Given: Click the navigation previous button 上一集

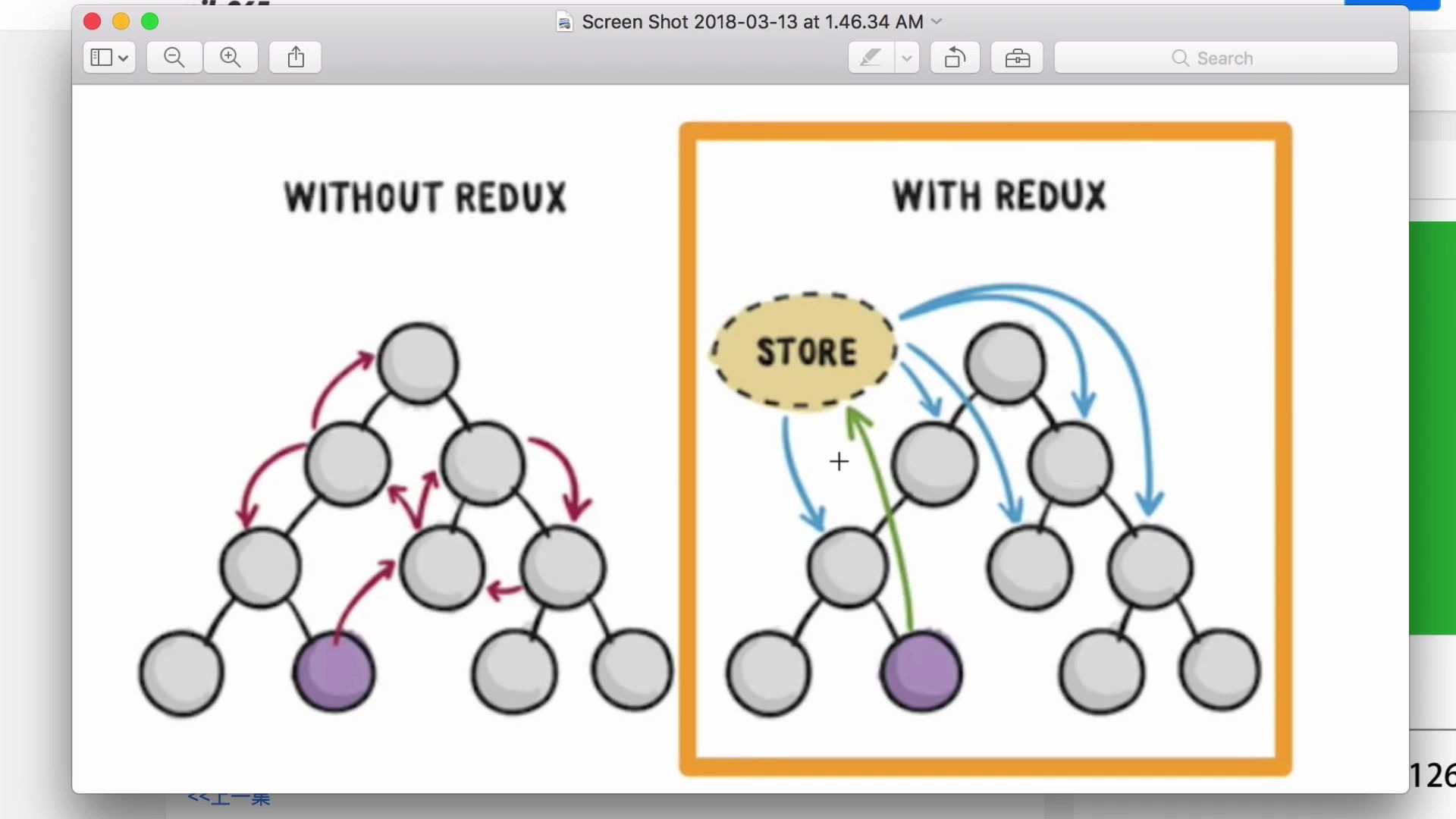Looking at the screenshot, I should [x=228, y=799].
